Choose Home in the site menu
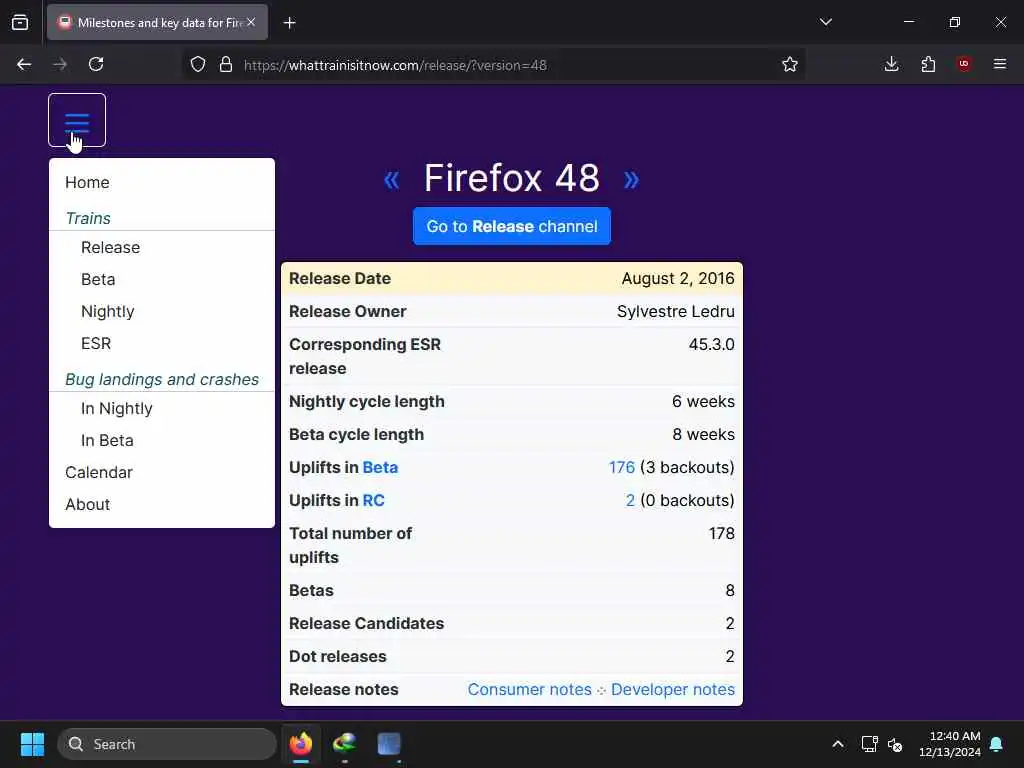 [88, 182]
